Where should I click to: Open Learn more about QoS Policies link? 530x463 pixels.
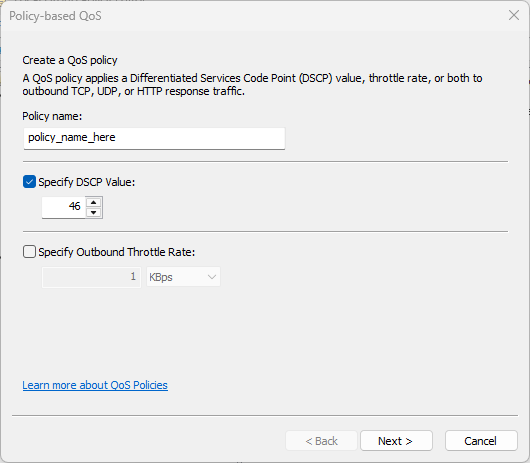(95, 385)
